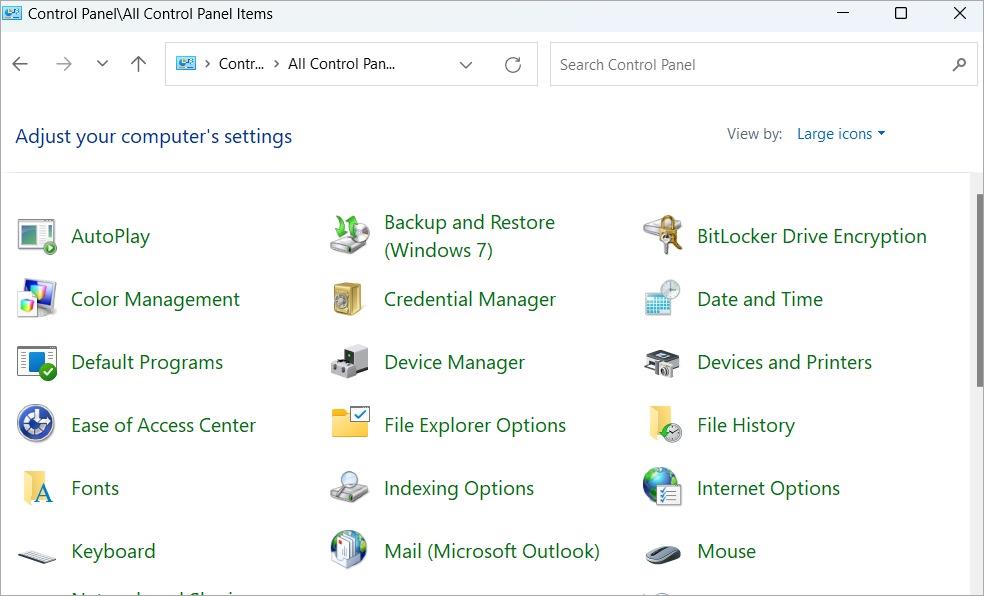This screenshot has width=984, height=596.
Task: Open the Keyboard link
Action: pyautogui.click(x=113, y=551)
